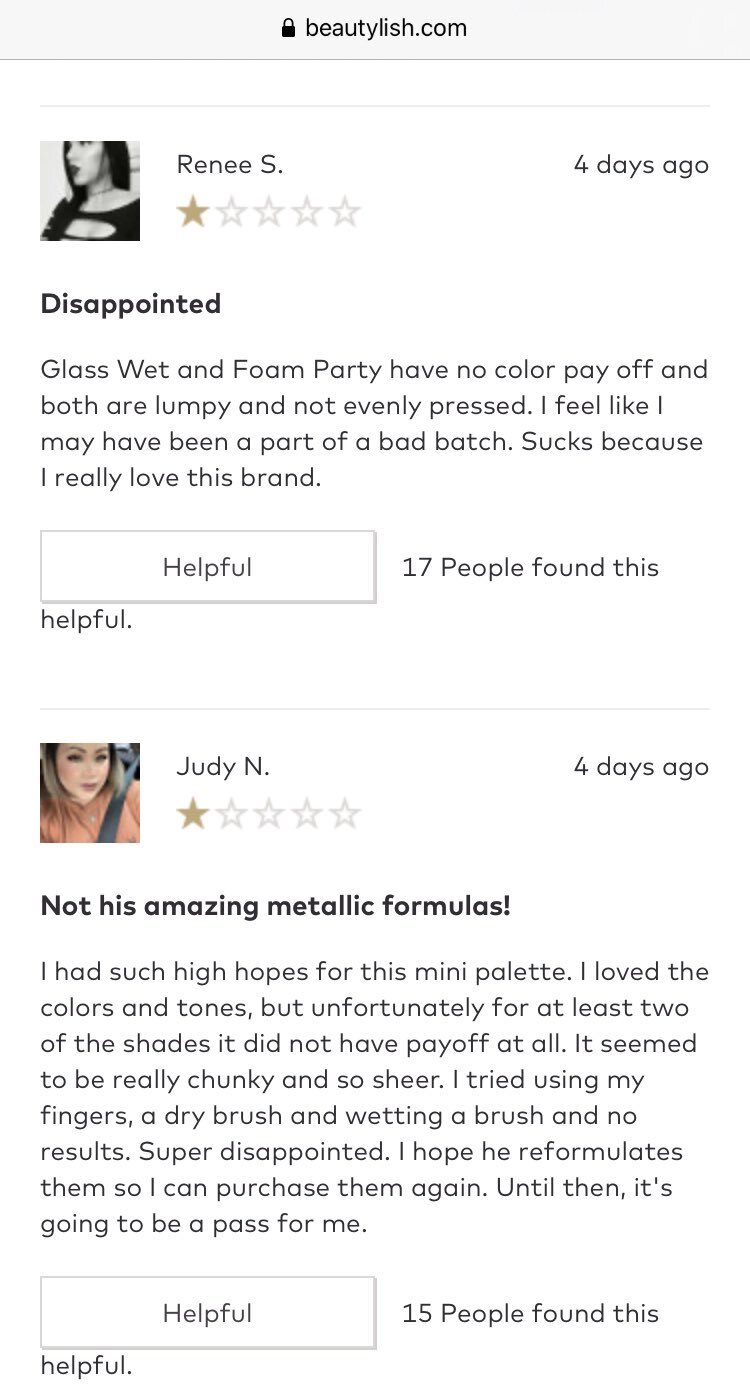Click the filled gold star on Renee's review
Image resolution: width=750 pixels, height=1386 pixels.
click(x=192, y=212)
